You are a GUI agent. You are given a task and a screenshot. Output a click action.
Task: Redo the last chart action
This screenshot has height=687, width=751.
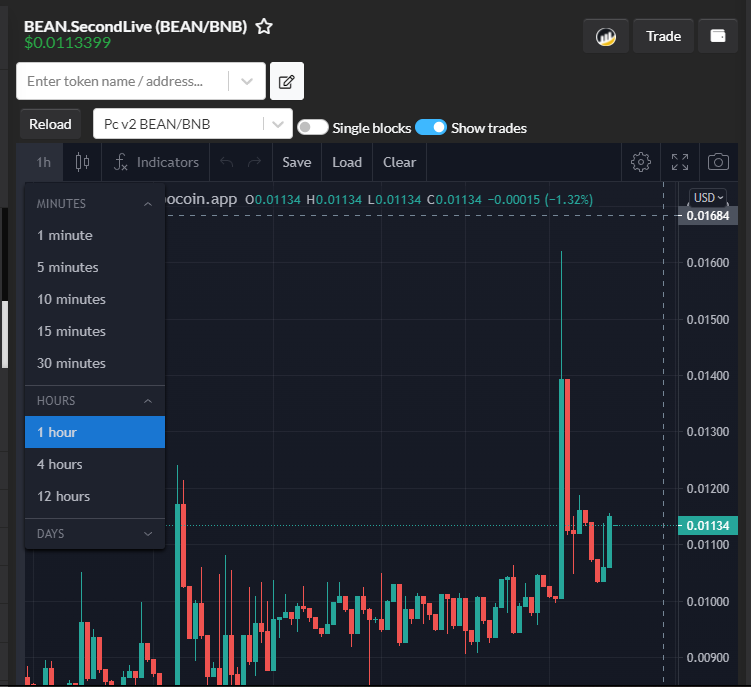[x=254, y=162]
